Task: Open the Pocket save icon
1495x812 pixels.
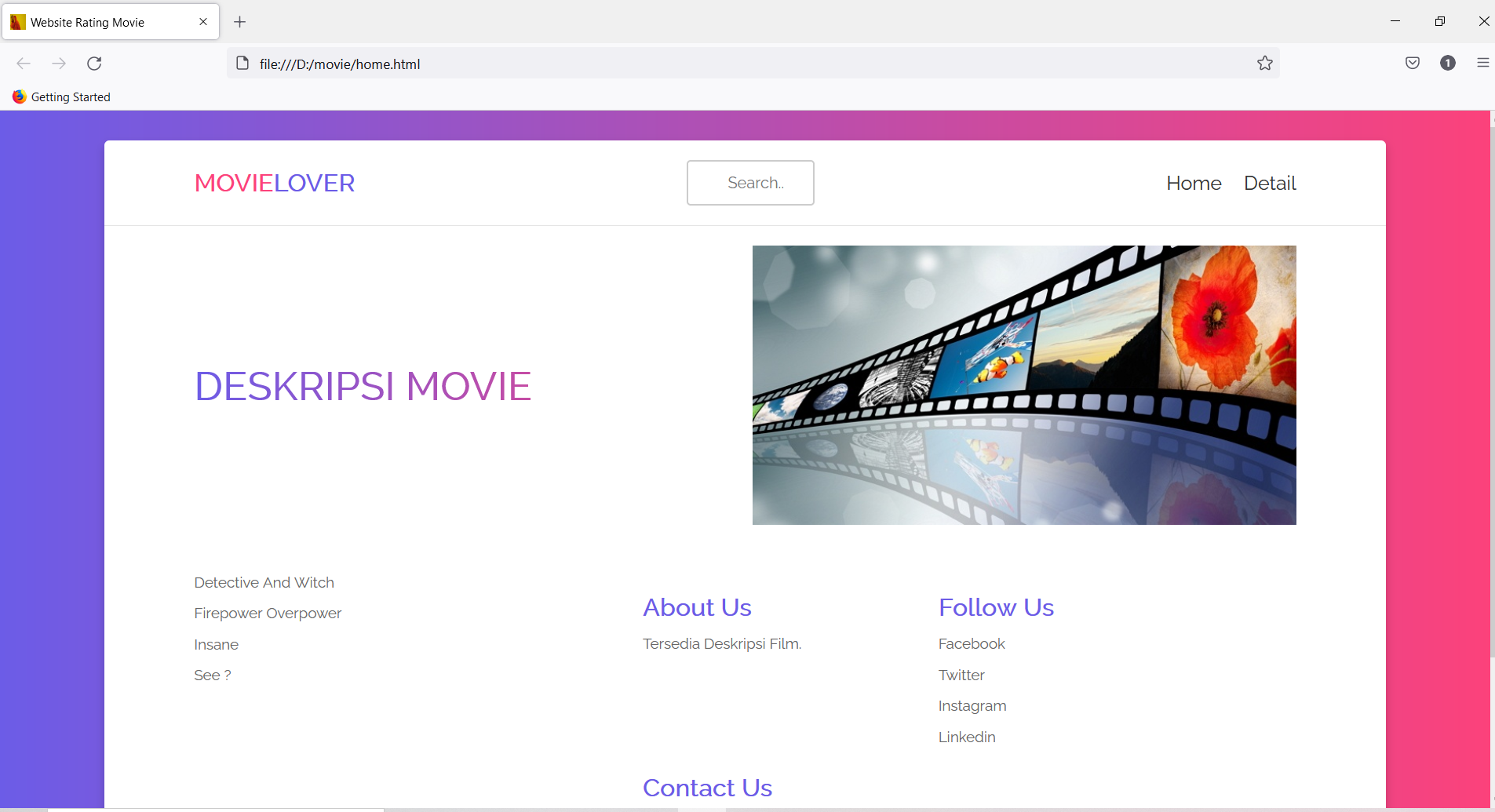Action: [1413, 64]
